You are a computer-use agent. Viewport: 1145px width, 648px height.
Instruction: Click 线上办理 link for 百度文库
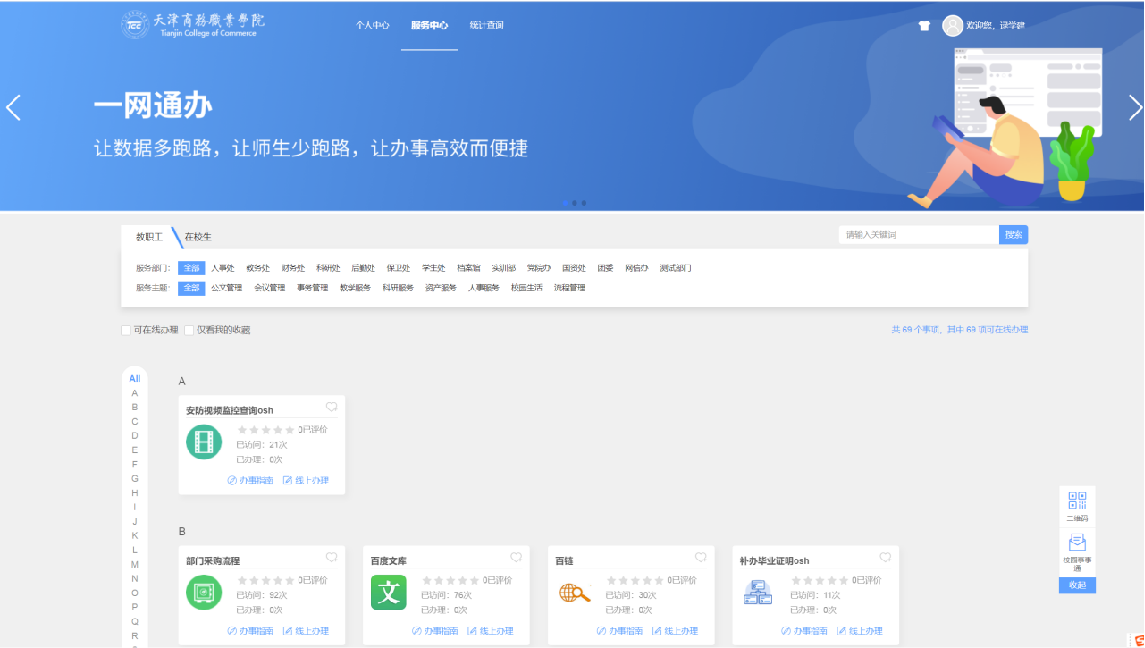tap(490, 631)
